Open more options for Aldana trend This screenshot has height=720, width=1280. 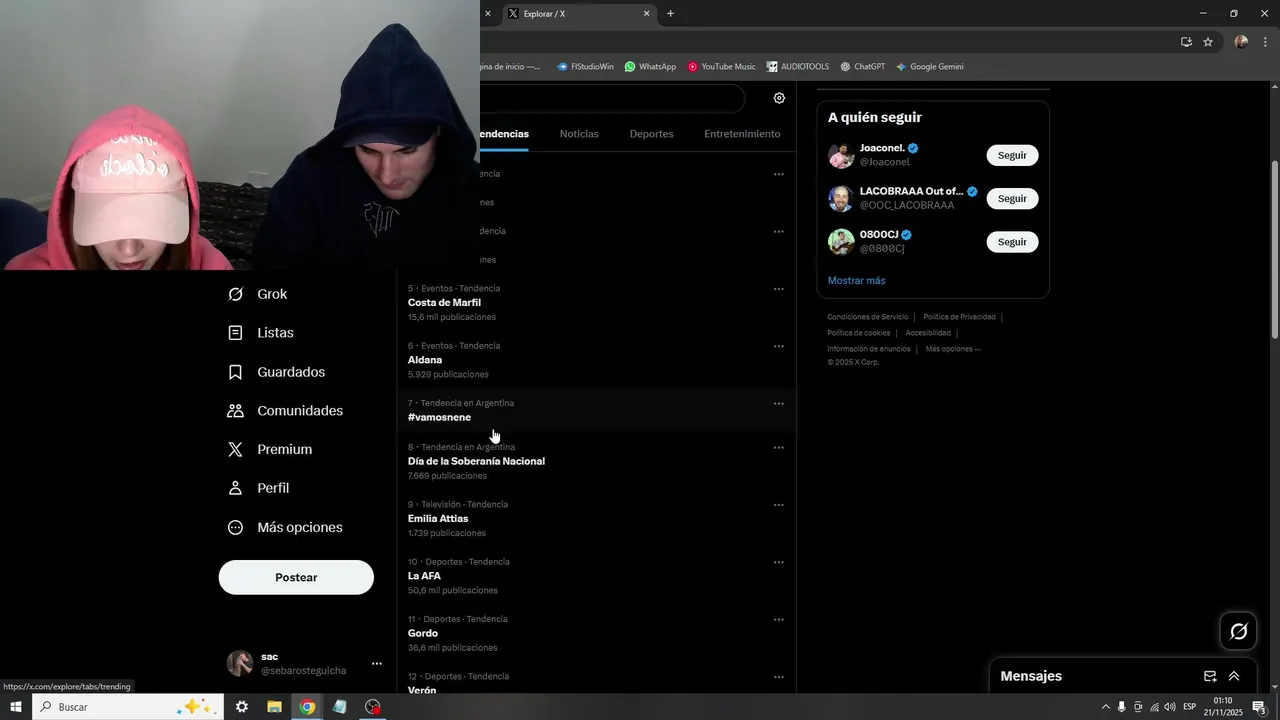[x=778, y=346]
